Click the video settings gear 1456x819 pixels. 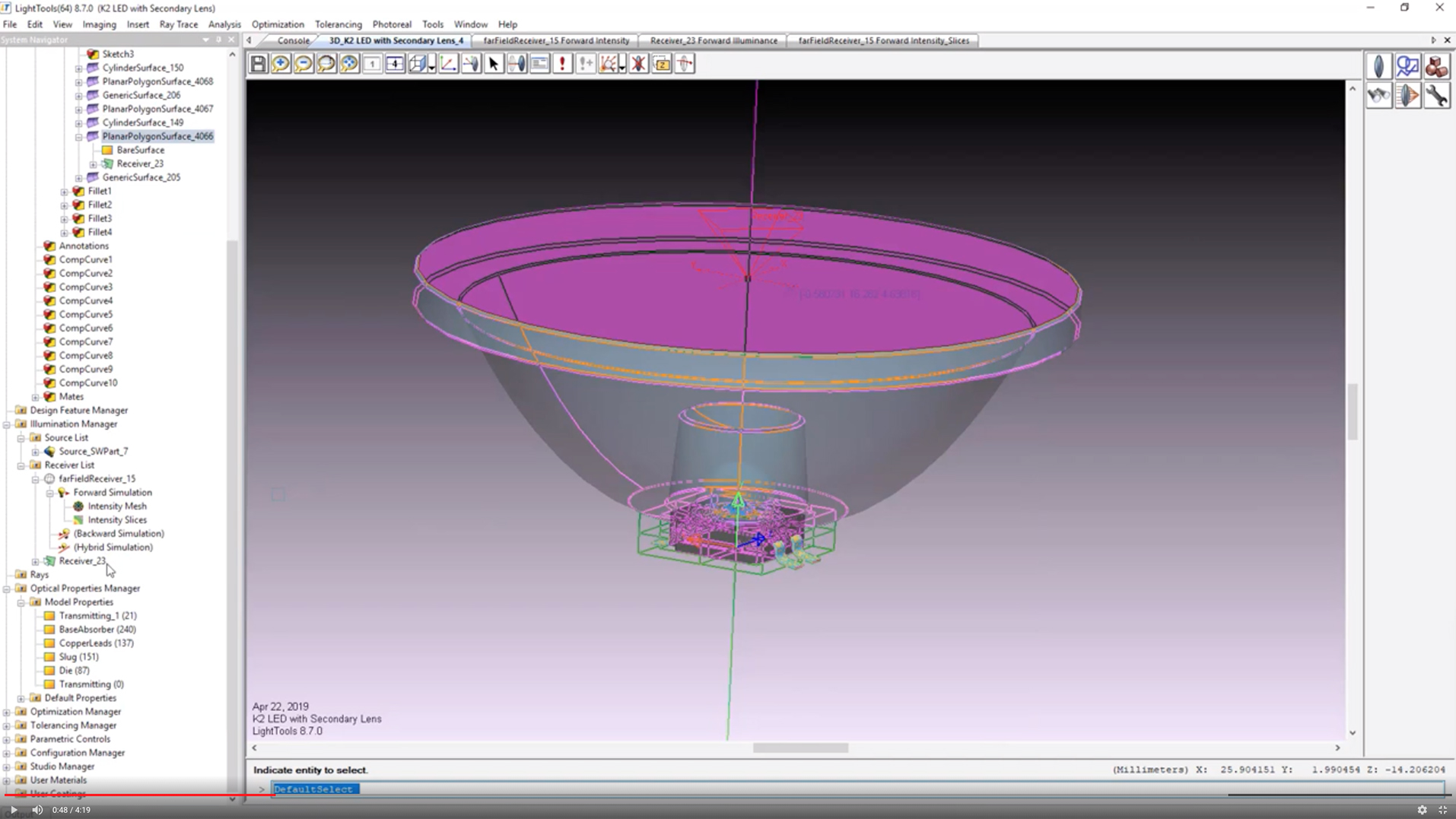(x=1421, y=810)
